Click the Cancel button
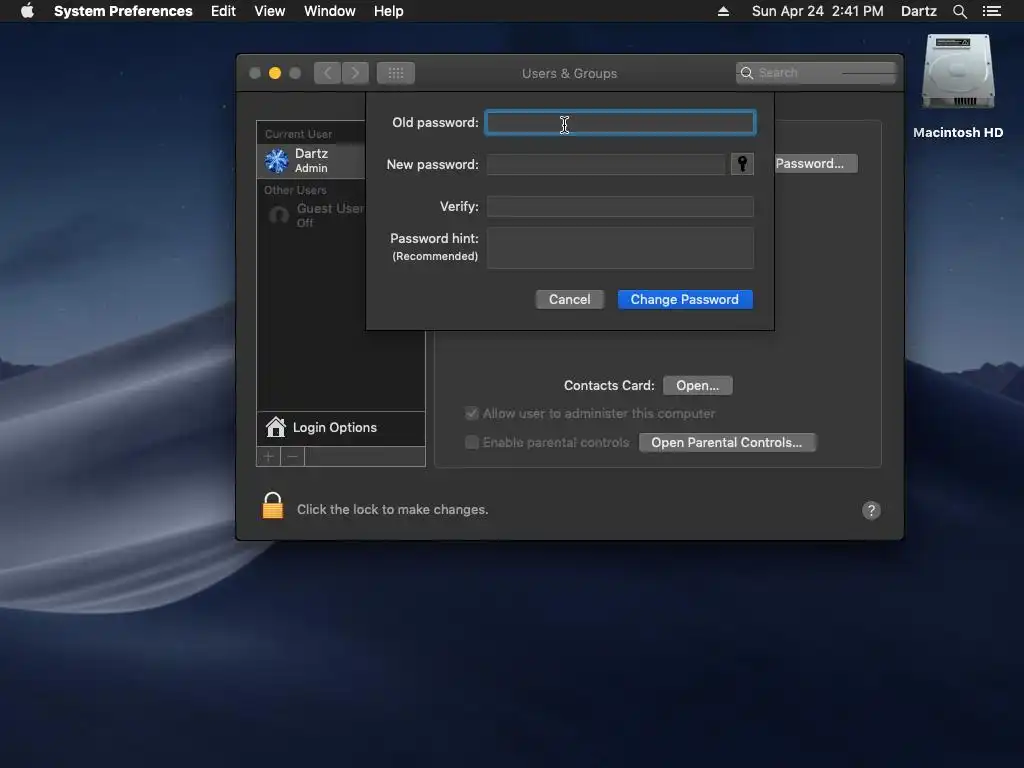This screenshot has height=768, width=1024. pyautogui.click(x=569, y=299)
